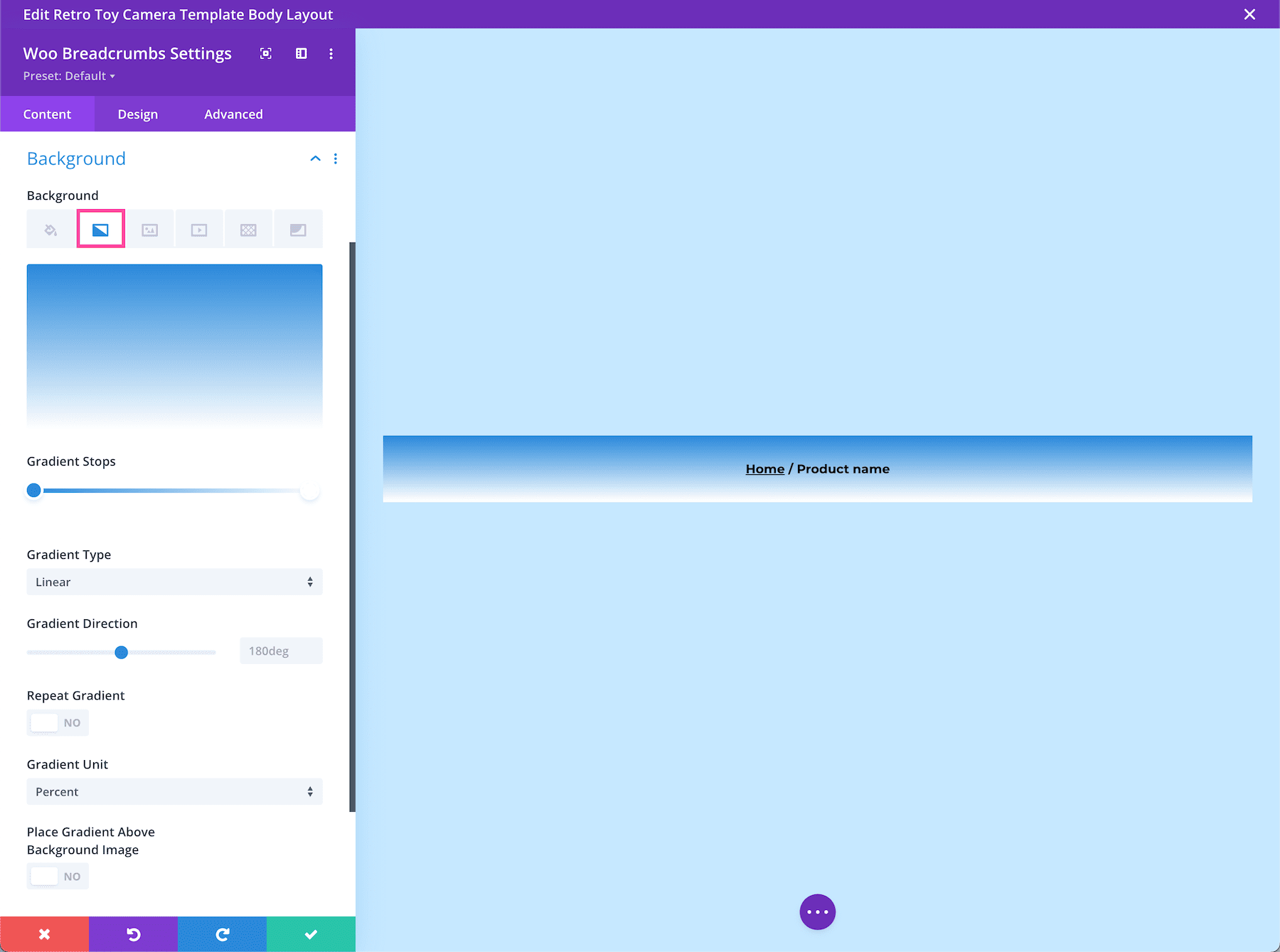Open the three-dot menu in Woo Breadcrumbs header
Image resolution: width=1280 pixels, height=952 pixels.
pyautogui.click(x=331, y=53)
